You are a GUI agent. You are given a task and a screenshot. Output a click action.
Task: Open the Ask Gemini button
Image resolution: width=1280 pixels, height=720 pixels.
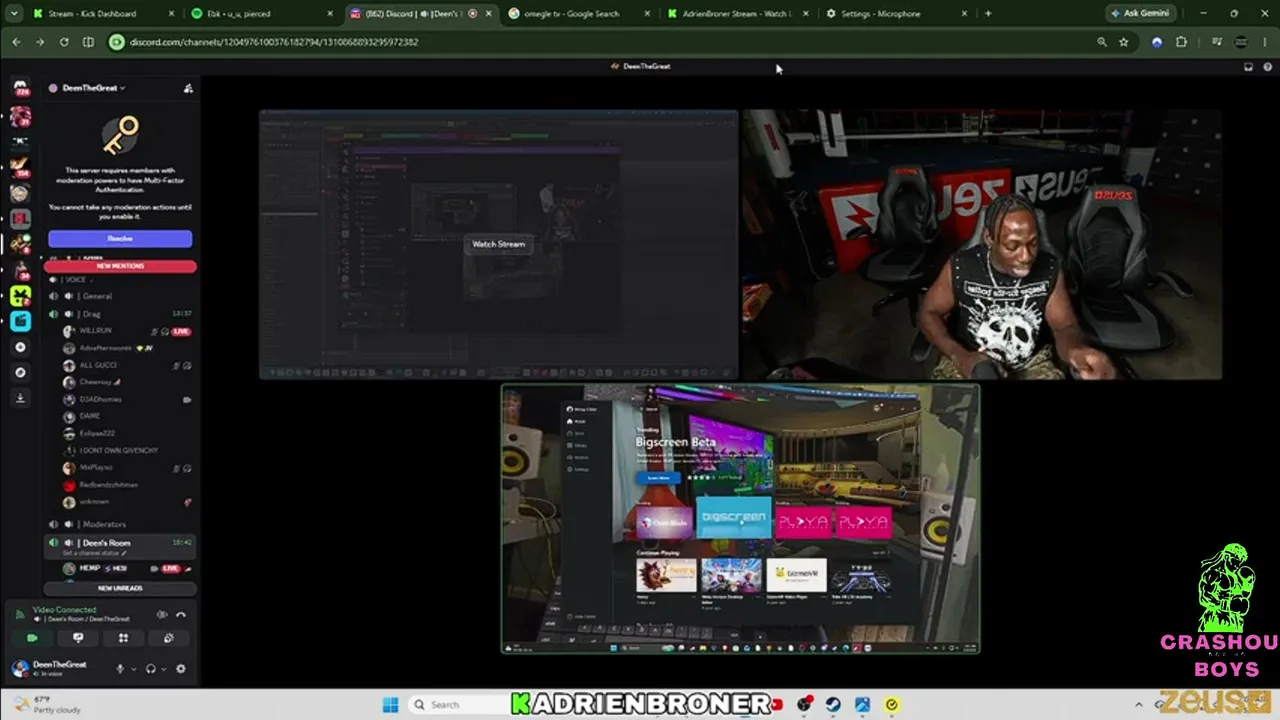click(1143, 13)
